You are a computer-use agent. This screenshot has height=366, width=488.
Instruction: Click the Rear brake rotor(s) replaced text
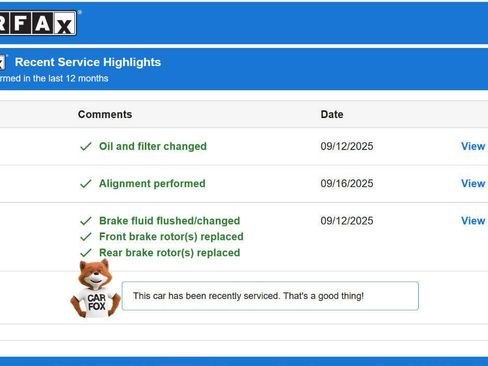tap(170, 253)
